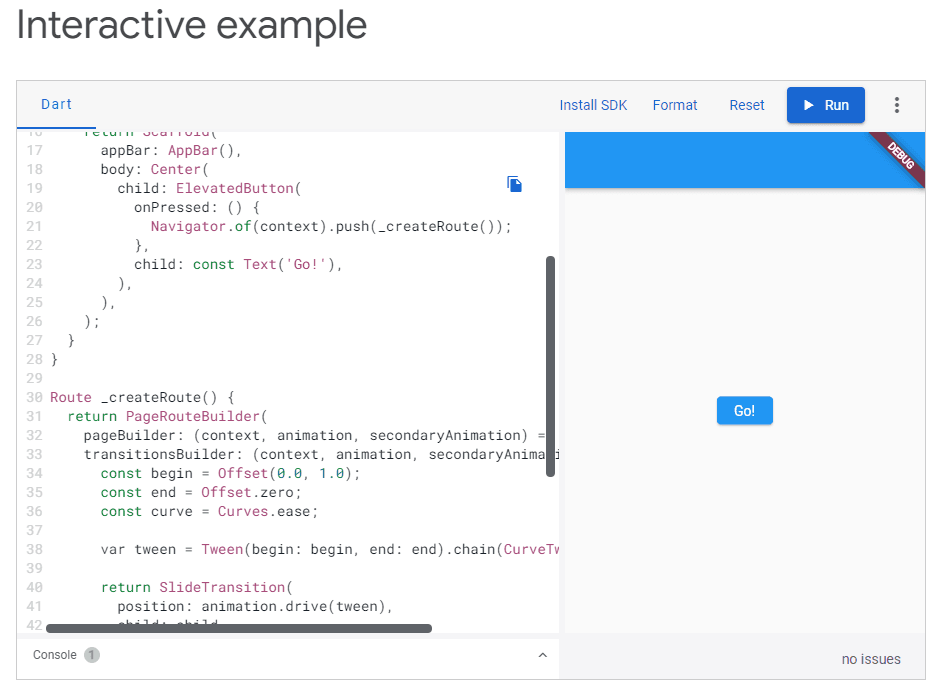942x691 pixels.
Task: Open the Install SDK link
Action: [x=593, y=104]
